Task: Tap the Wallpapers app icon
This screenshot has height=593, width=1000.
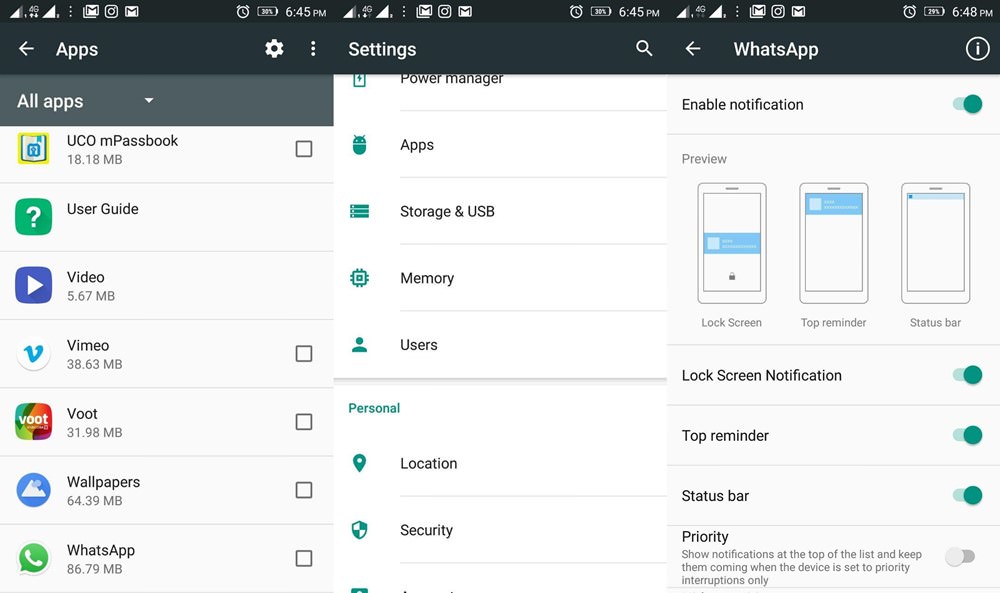Action: tap(33, 490)
